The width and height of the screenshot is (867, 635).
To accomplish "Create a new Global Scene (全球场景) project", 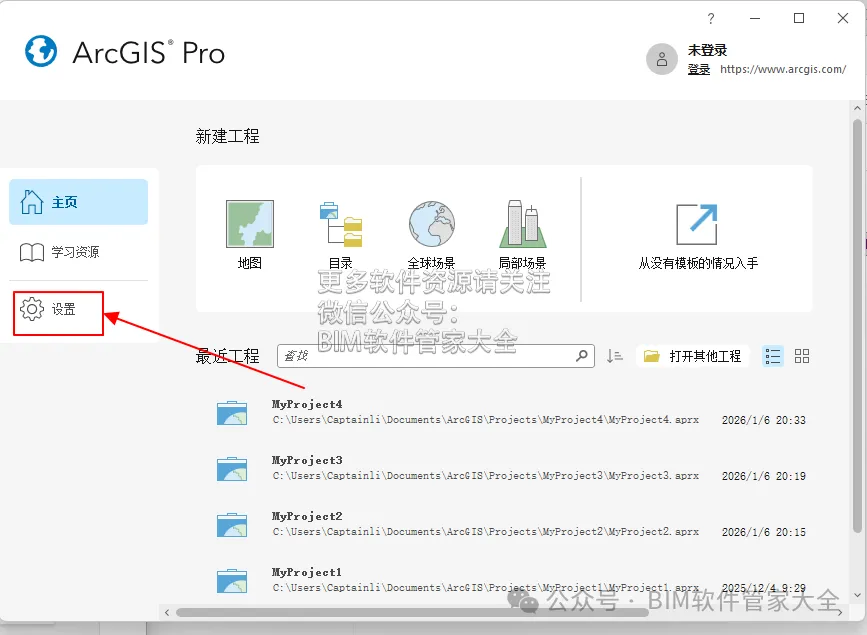I will click(x=431, y=234).
